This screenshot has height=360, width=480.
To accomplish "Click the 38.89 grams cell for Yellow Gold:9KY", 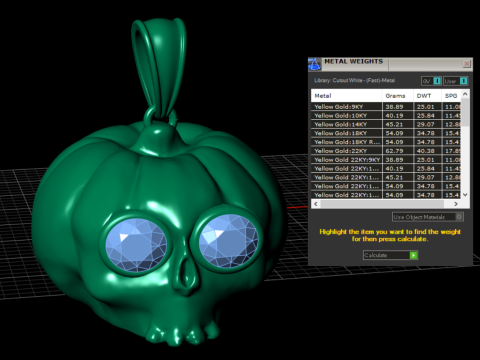I will click(x=398, y=107).
